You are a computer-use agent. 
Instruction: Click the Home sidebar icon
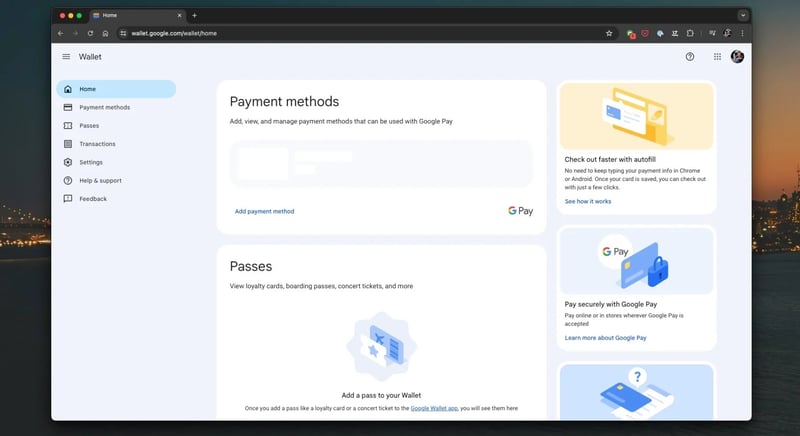pyautogui.click(x=68, y=89)
